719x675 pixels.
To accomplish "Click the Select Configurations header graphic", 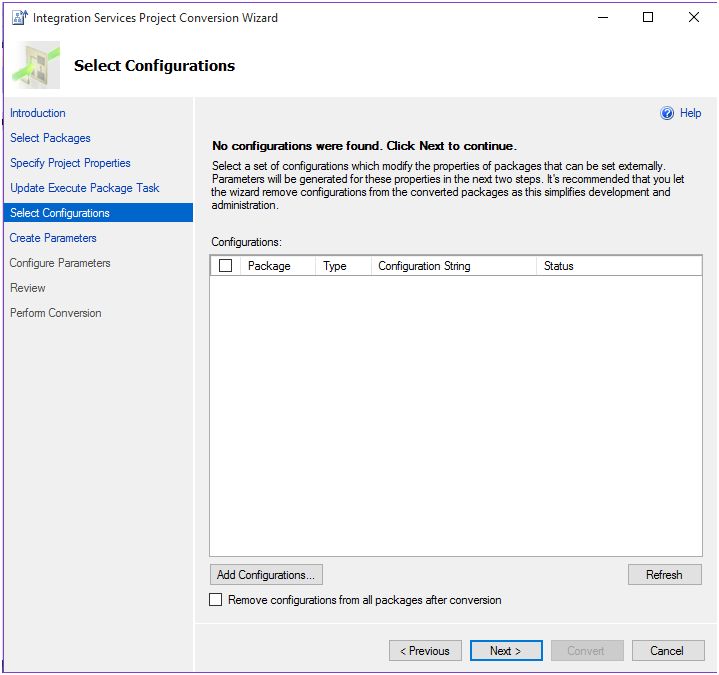I will [36, 65].
